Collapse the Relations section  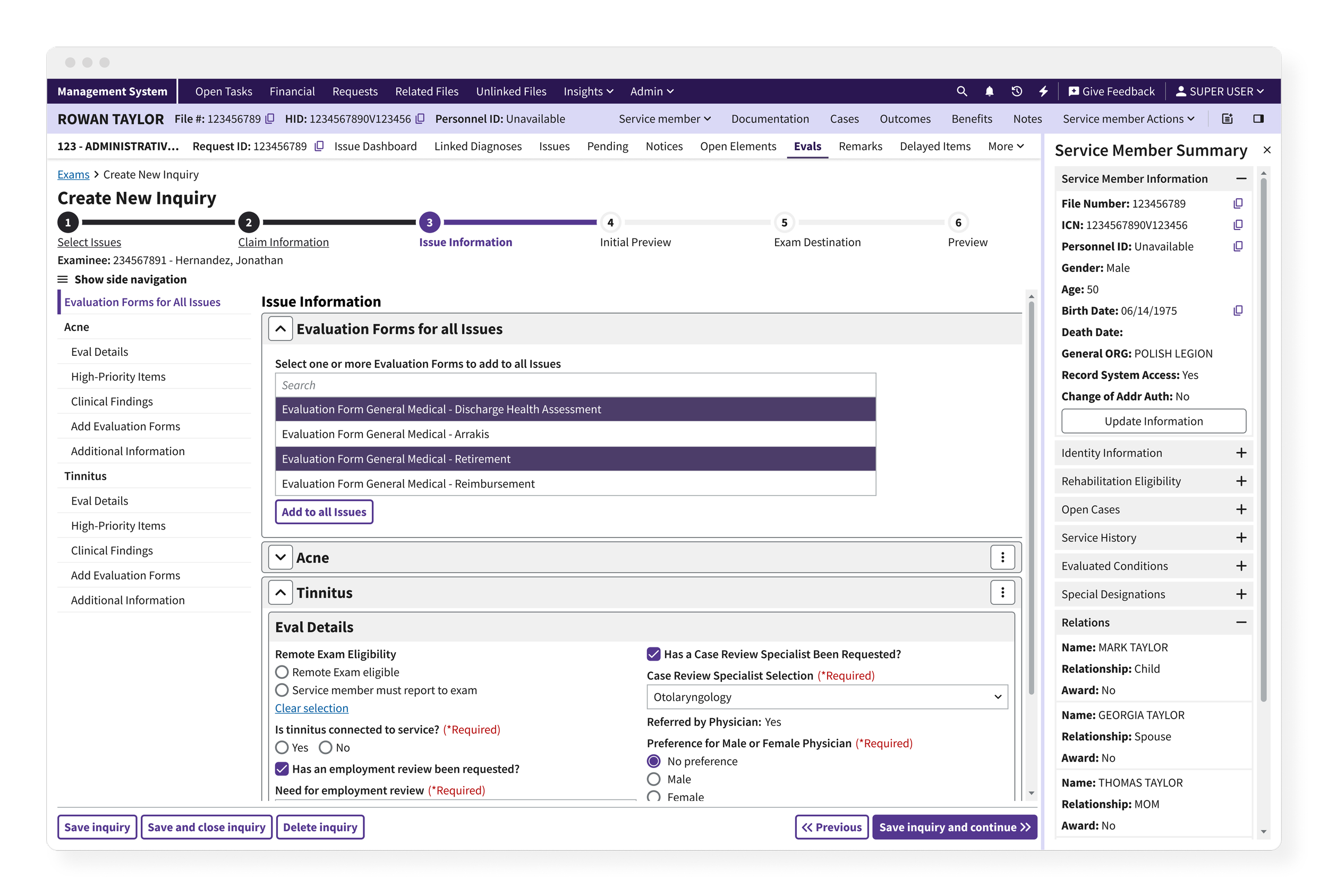click(1240, 623)
